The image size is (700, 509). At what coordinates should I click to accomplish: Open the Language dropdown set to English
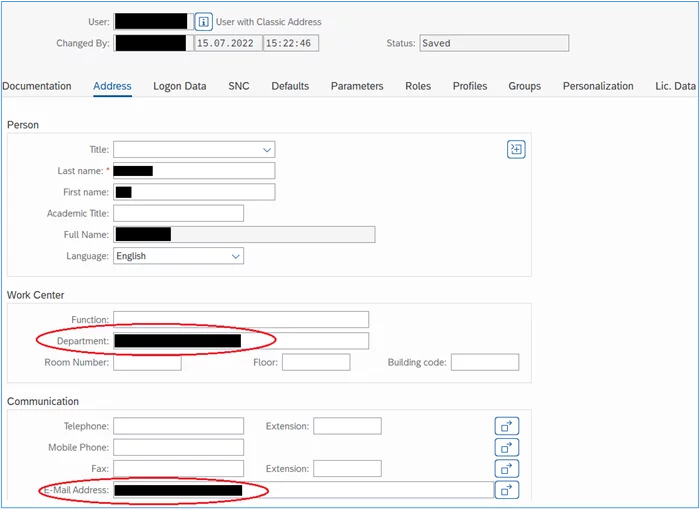coord(179,256)
